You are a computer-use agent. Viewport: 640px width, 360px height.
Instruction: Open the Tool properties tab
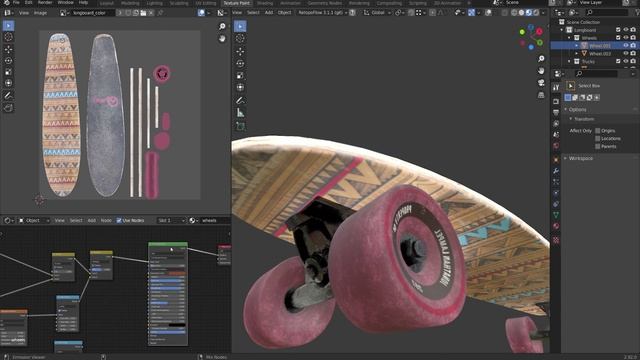coord(556,88)
